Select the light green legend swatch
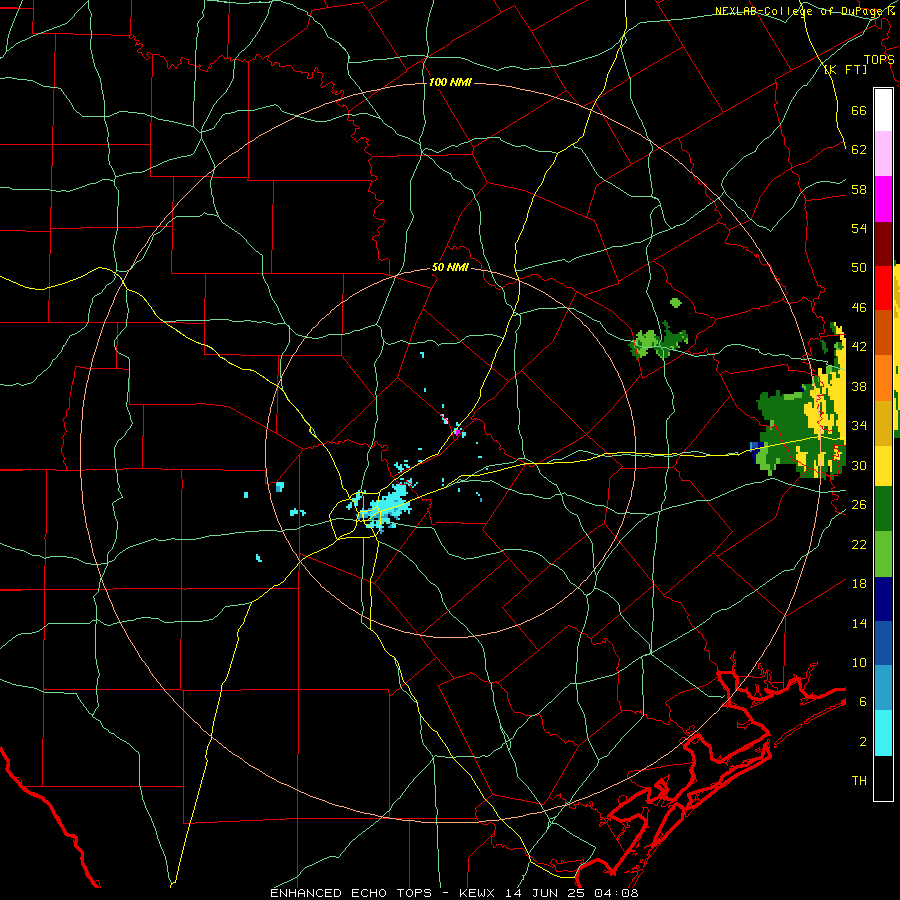 883,554
